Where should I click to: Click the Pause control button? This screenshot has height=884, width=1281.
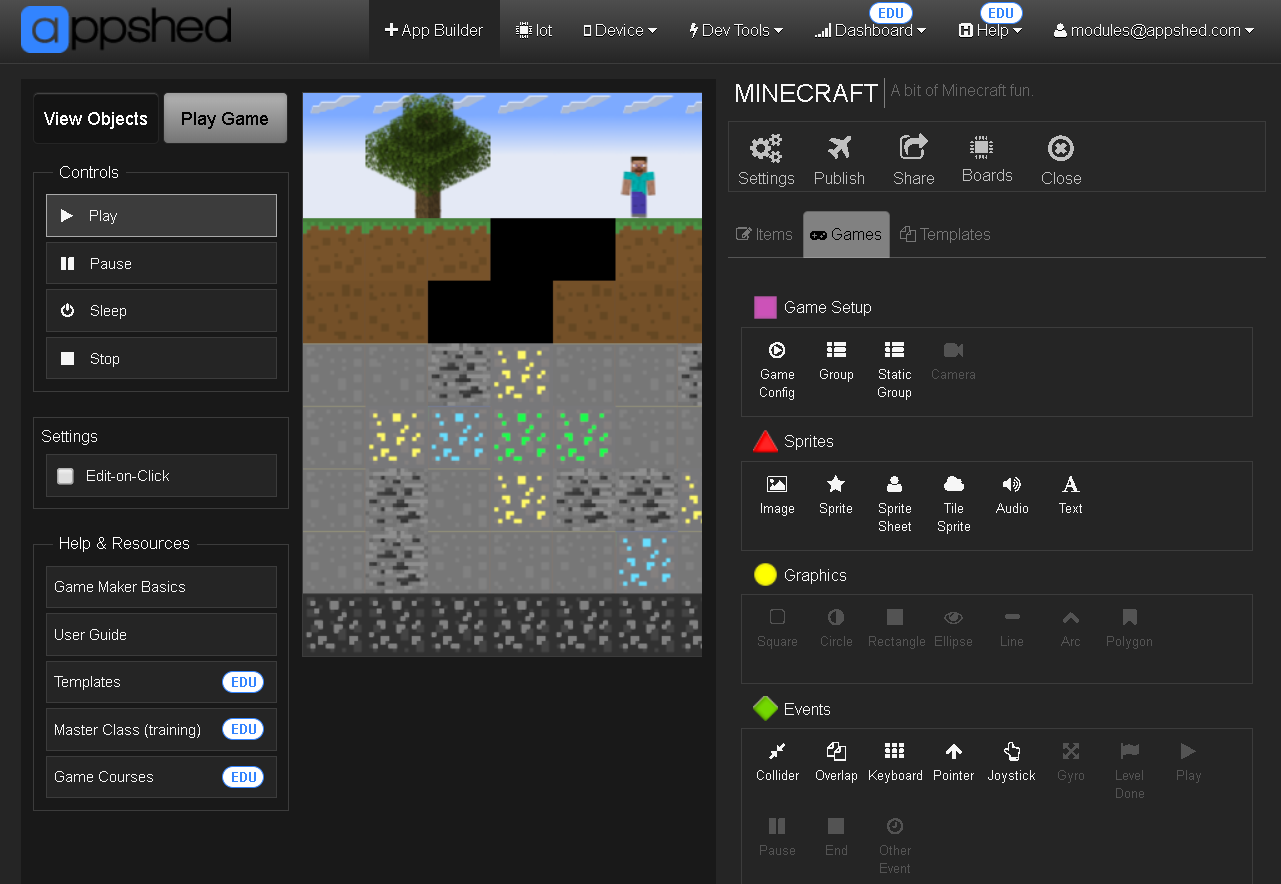coord(161,264)
